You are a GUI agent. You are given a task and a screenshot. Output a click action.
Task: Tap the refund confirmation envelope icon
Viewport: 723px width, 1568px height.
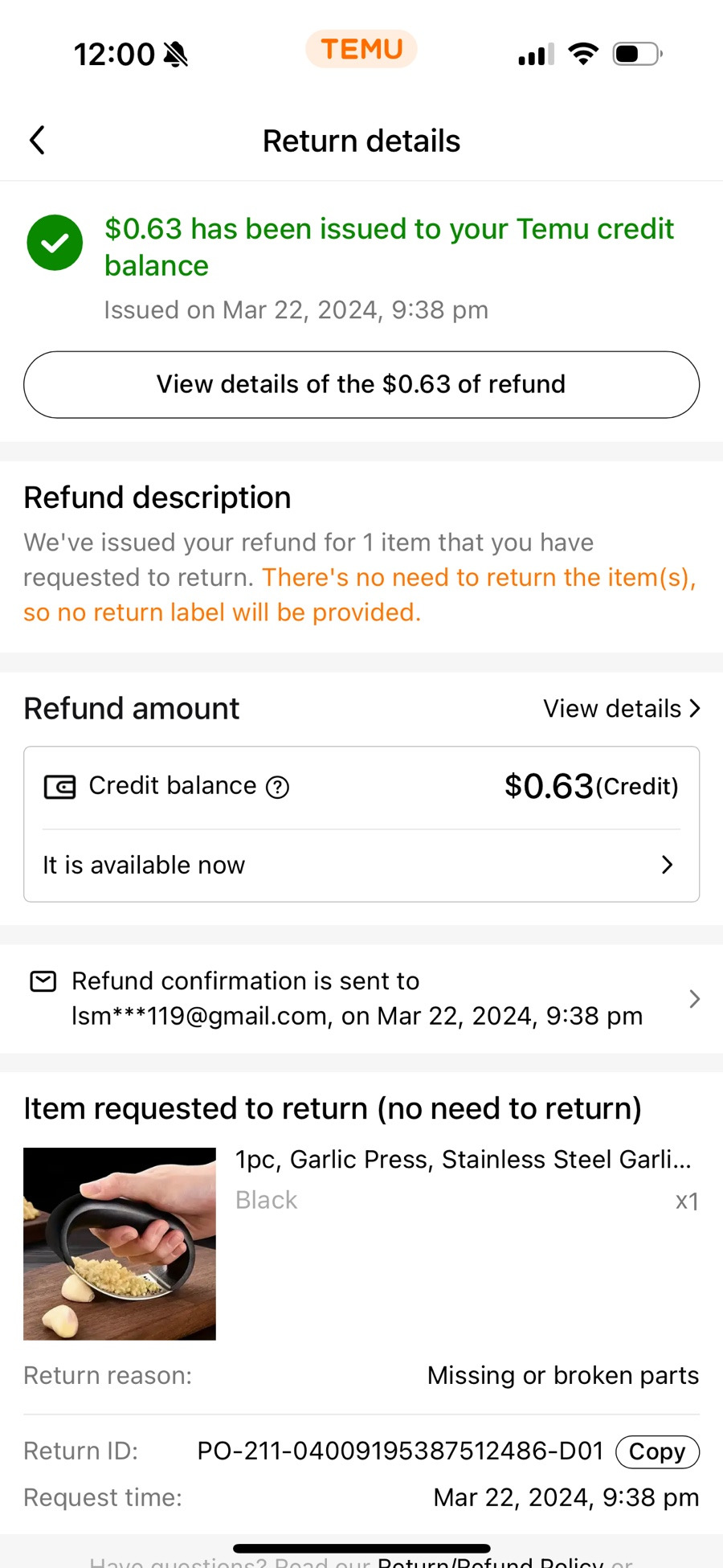pyautogui.click(x=43, y=981)
